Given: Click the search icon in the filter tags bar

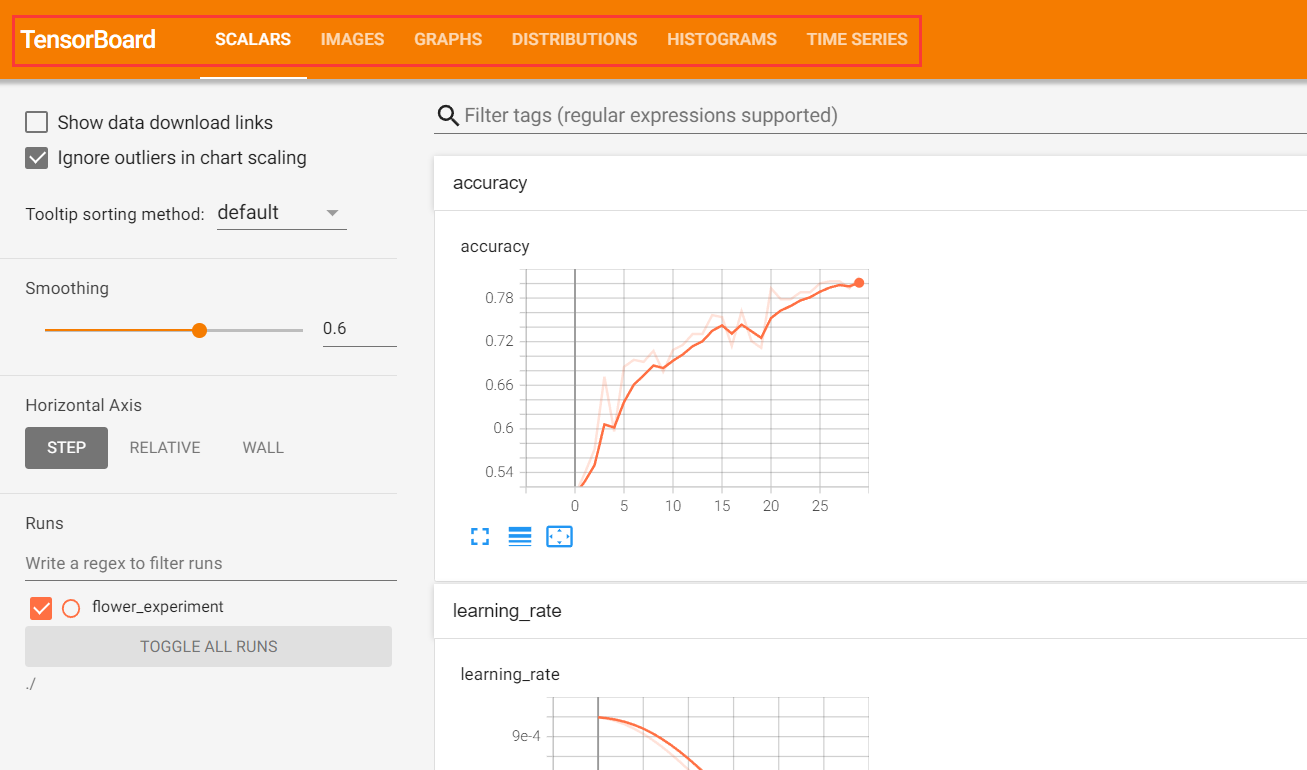Looking at the screenshot, I should click(446, 115).
